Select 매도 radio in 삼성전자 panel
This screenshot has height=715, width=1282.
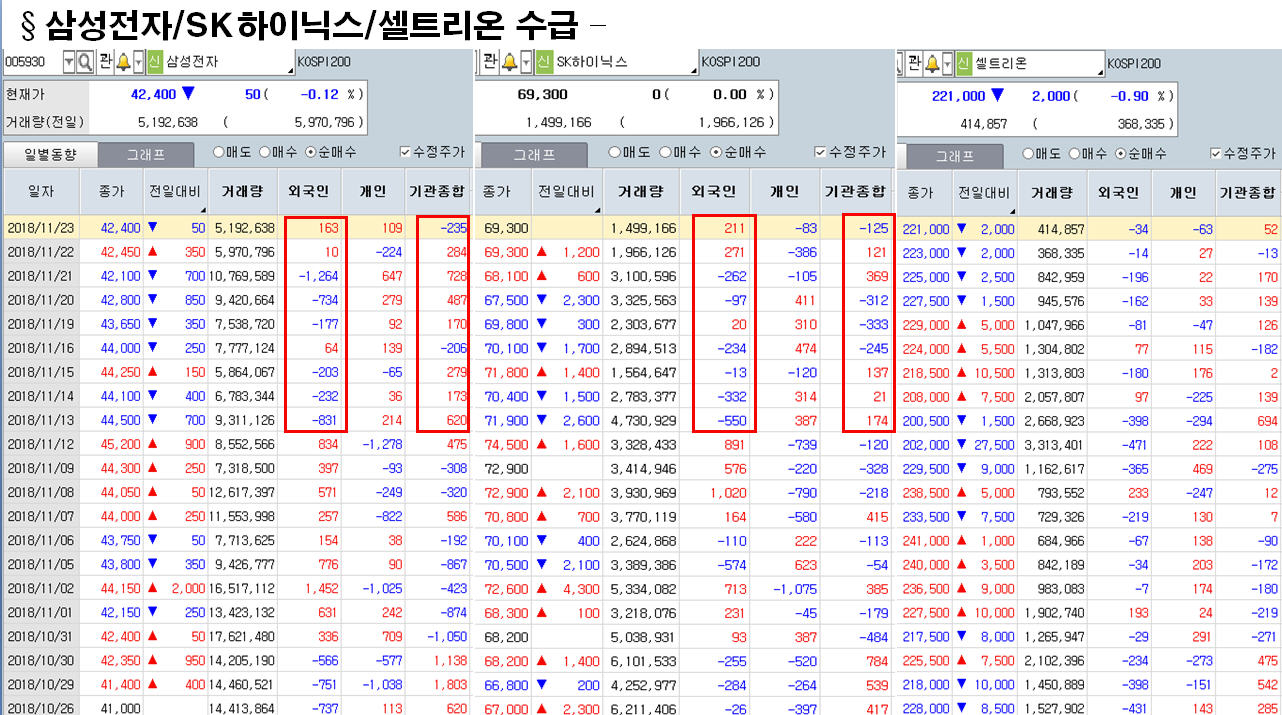coord(218,153)
